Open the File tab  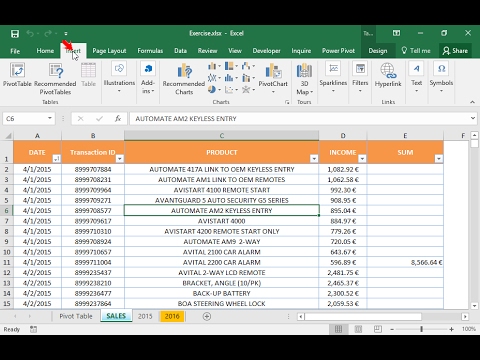15,51
